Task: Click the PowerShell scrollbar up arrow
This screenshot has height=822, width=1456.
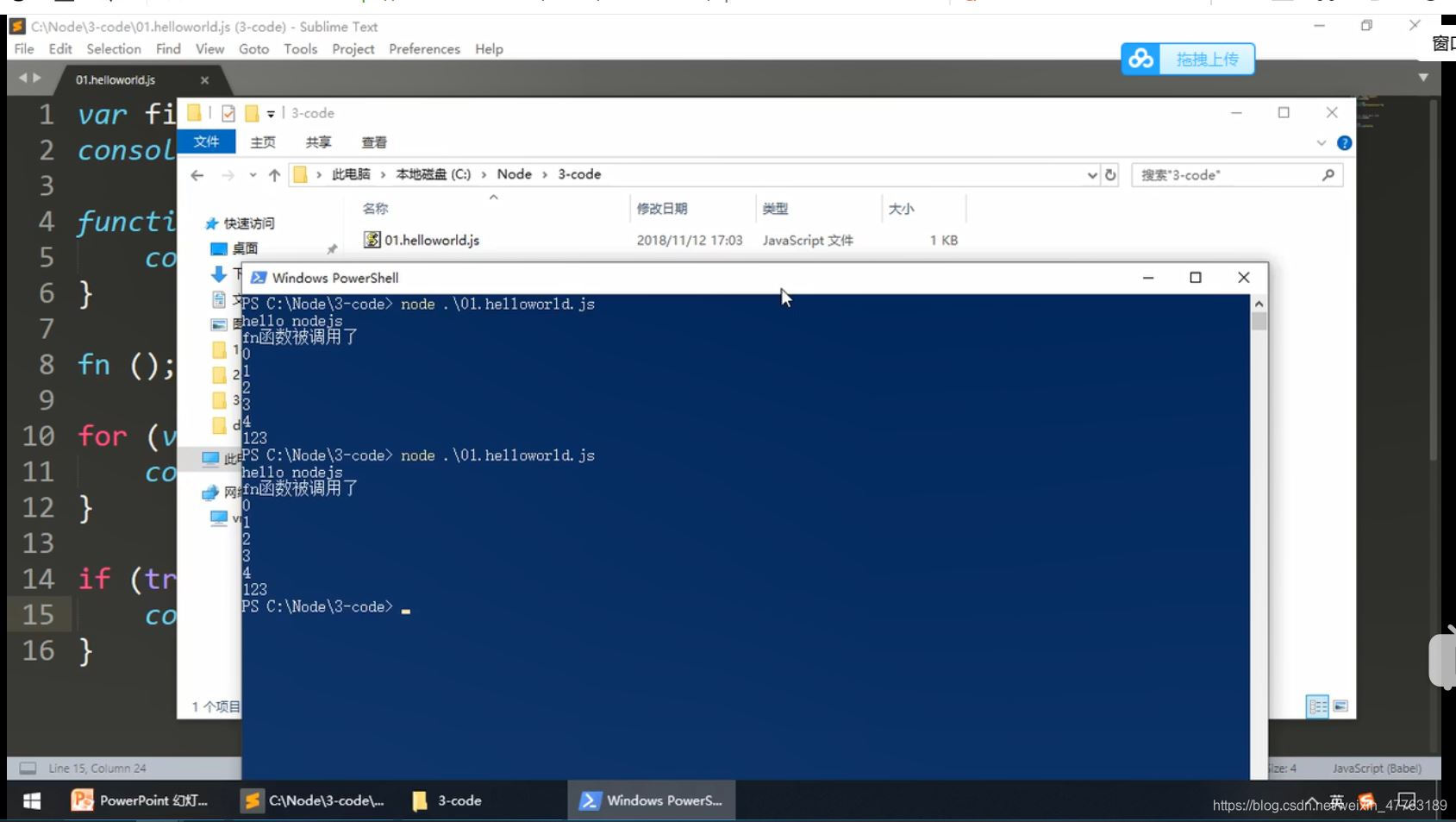Action: pyautogui.click(x=1259, y=304)
